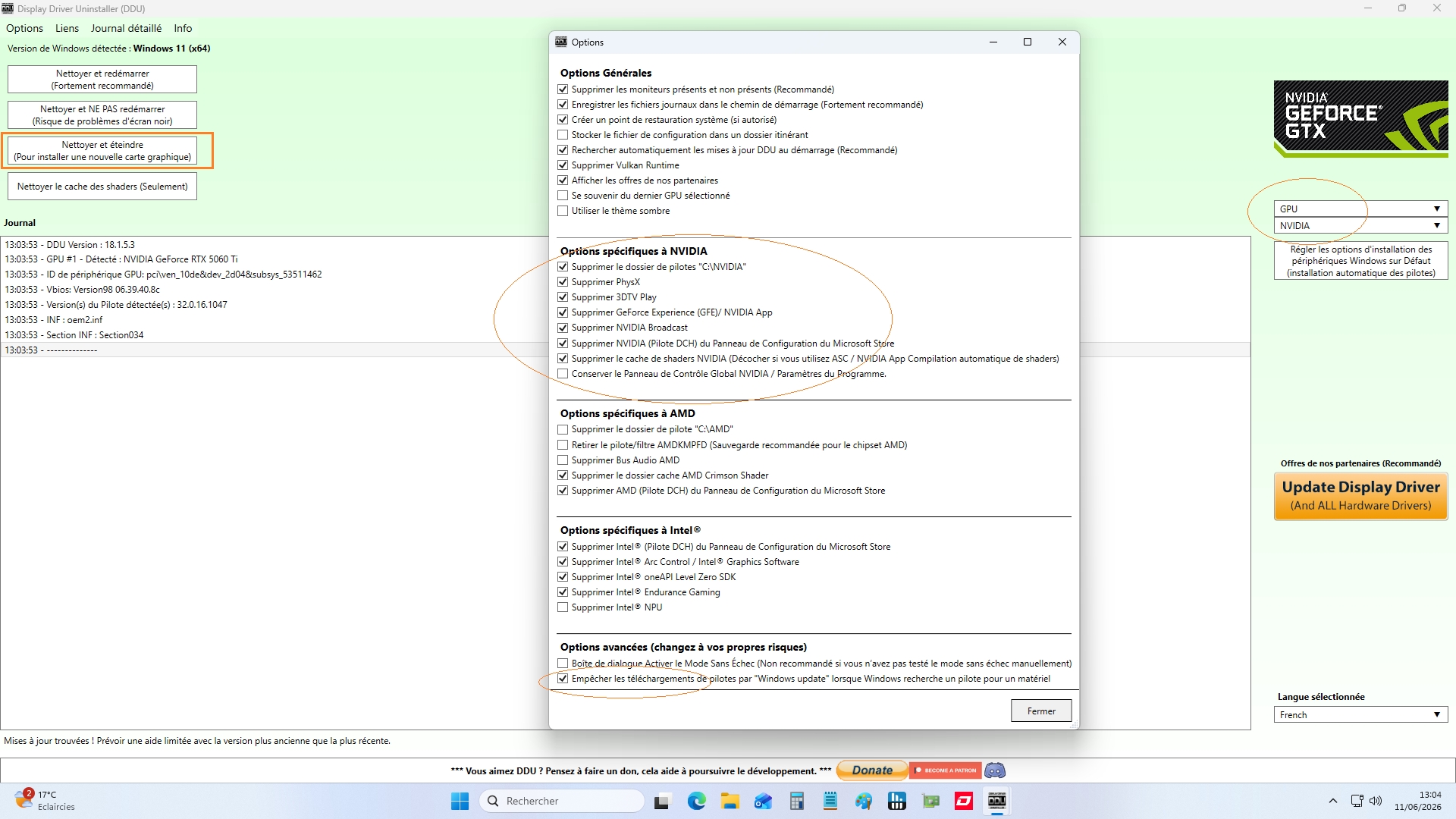Toggle Supprimer AMD (Pilote DCH) Microsoft Store

(x=563, y=491)
